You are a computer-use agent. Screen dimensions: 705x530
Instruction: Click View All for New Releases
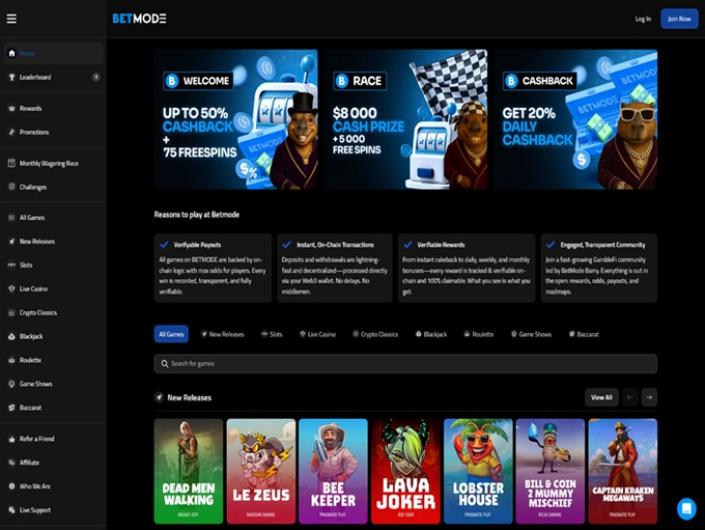point(601,397)
